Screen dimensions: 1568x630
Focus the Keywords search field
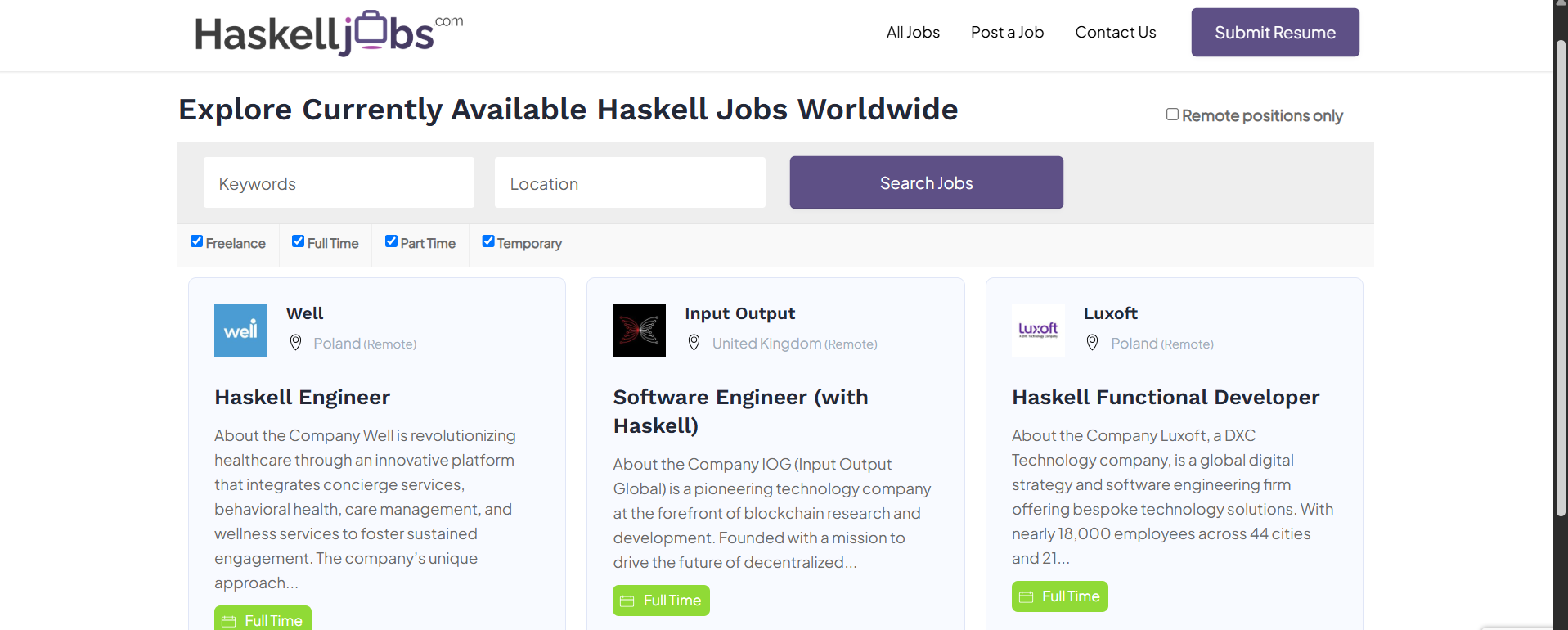point(339,183)
